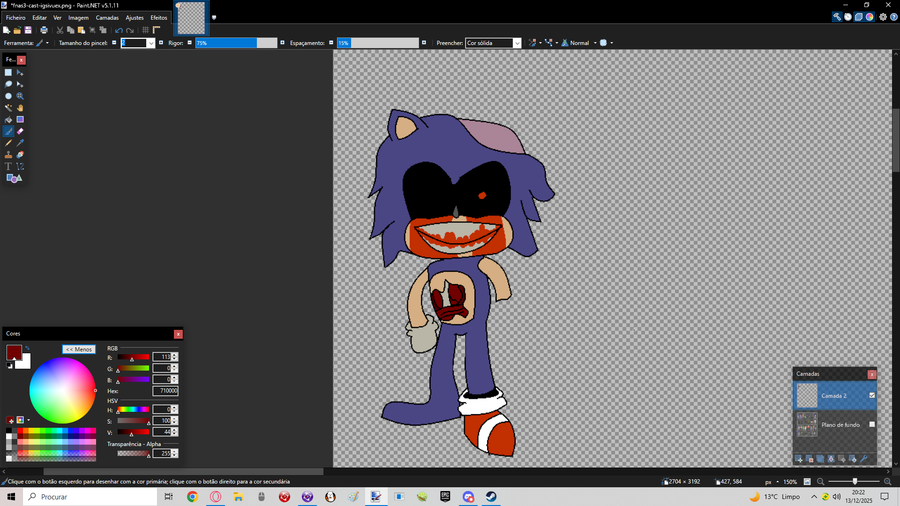Select the Rectangle Select tool
The width and height of the screenshot is (900, 506).
[8, 73]
